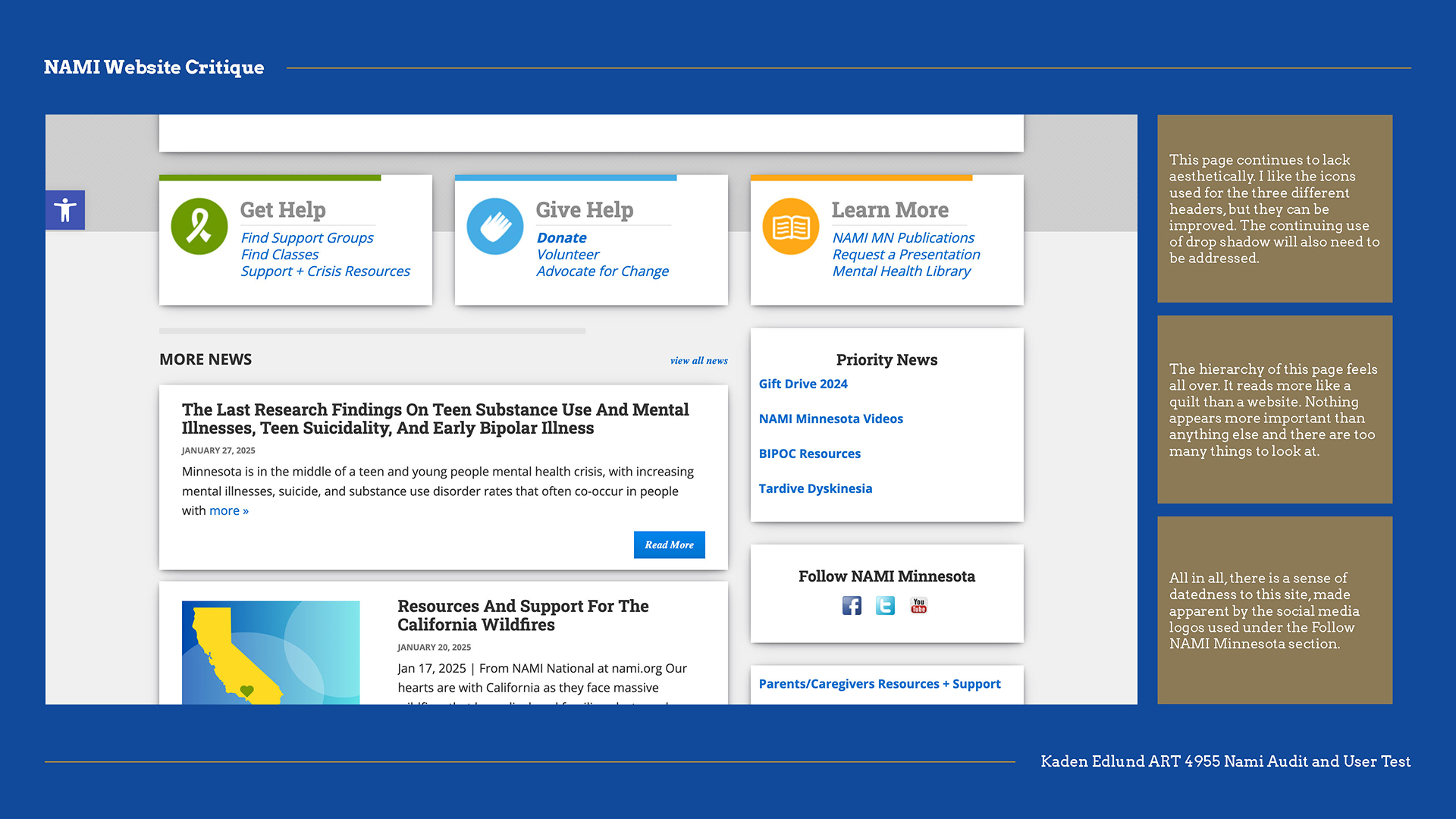
Task: Open the YouTube icon under Follow NAMI Minnesota
Action: [918, 605]
